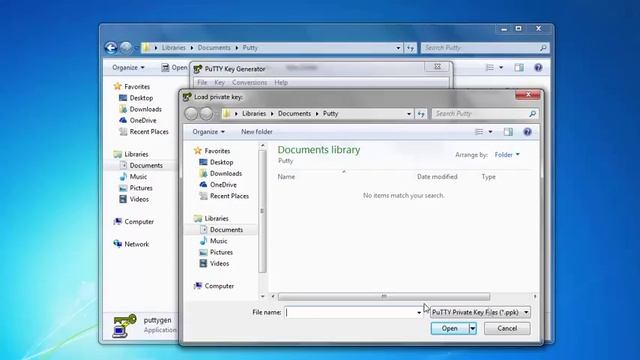Click refresh icon in Explorer address bar
640x360 pixels.
coord(410,48)
